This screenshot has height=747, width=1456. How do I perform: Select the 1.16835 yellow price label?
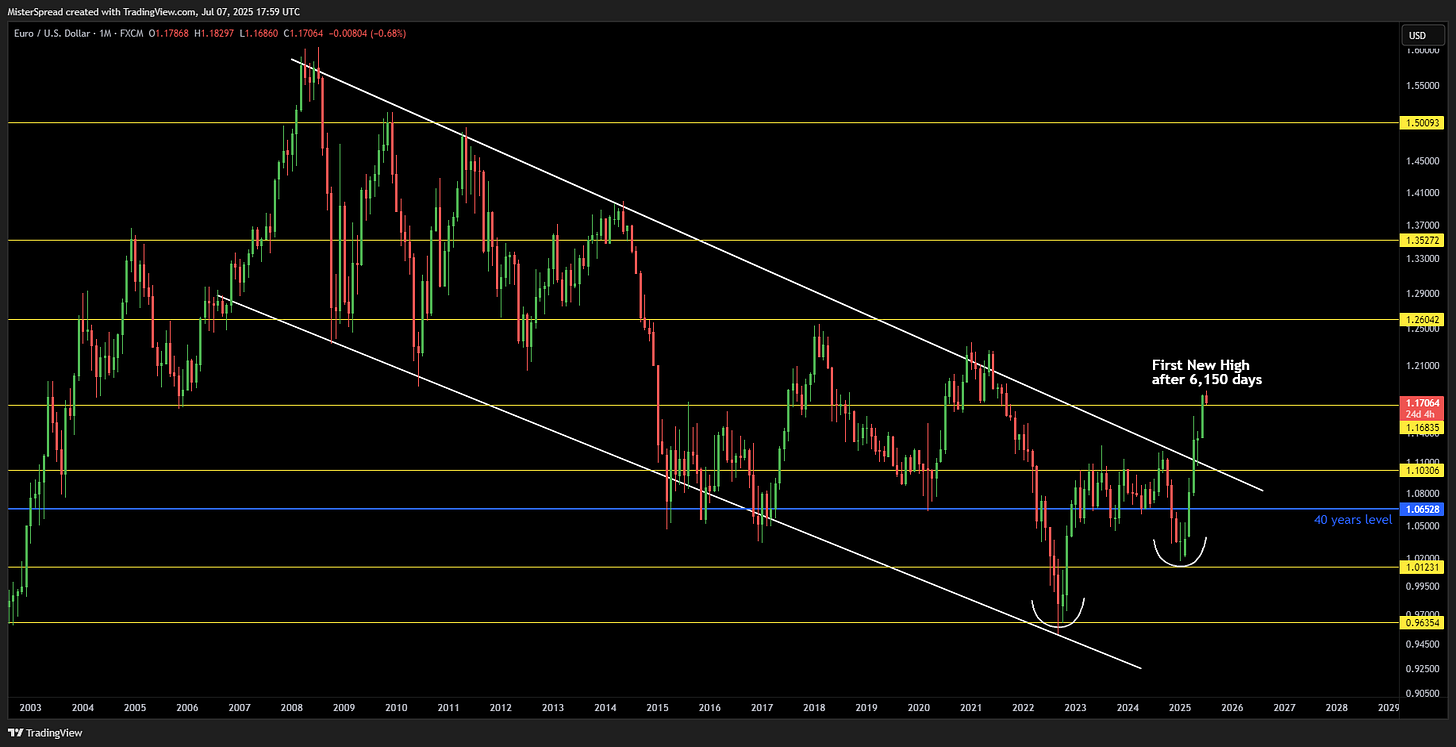[x=1424, y=427]
